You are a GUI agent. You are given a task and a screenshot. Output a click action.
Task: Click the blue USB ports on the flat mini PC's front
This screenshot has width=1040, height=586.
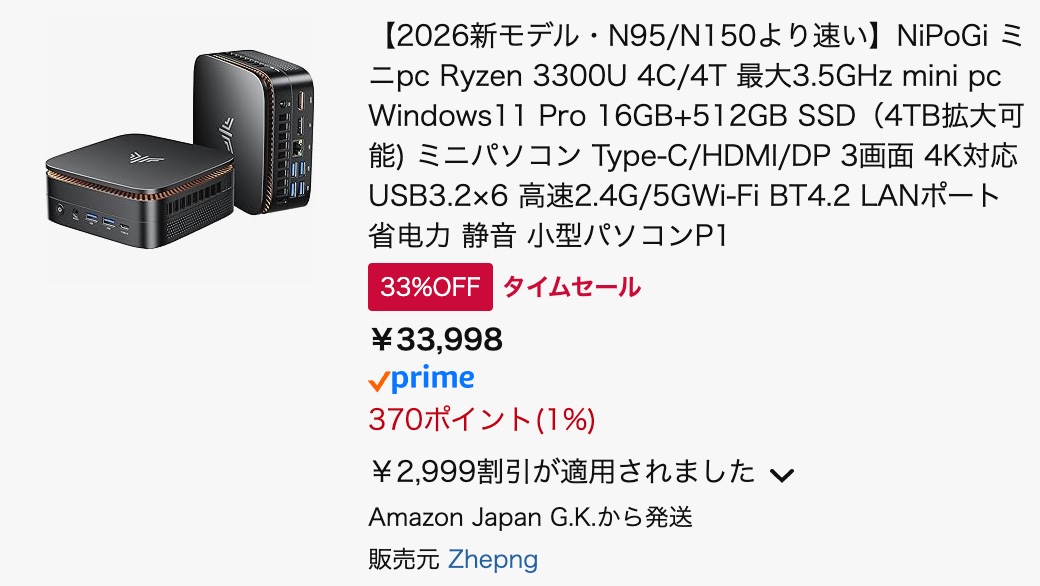[x=96, y=218]
